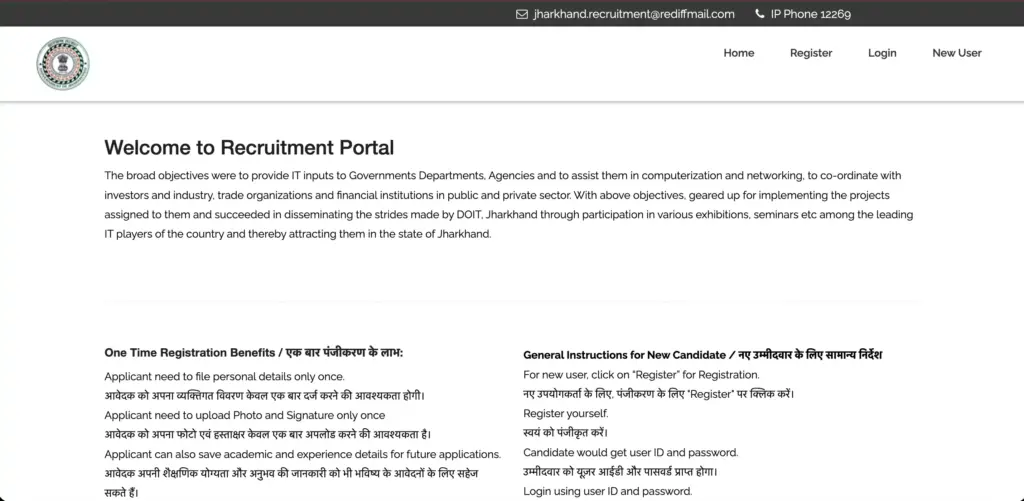Click the phone handset icon

click(x=760, y=14)
